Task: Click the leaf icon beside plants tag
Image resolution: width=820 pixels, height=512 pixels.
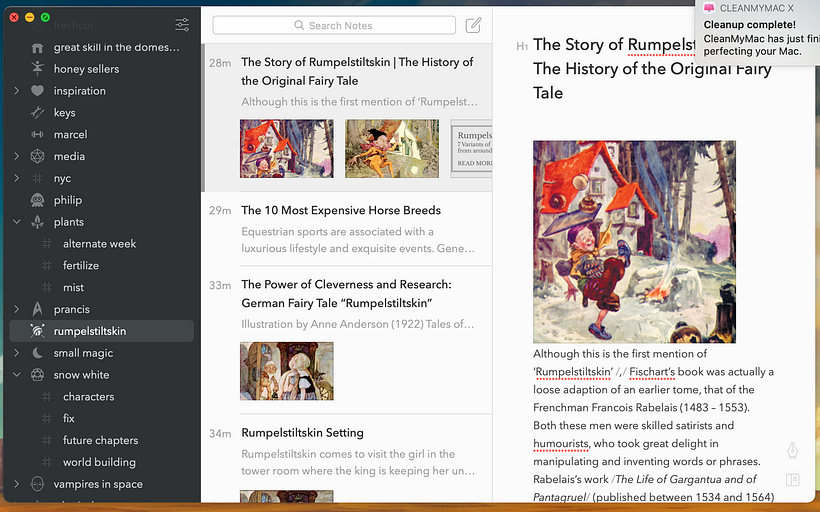Action: 37,222
